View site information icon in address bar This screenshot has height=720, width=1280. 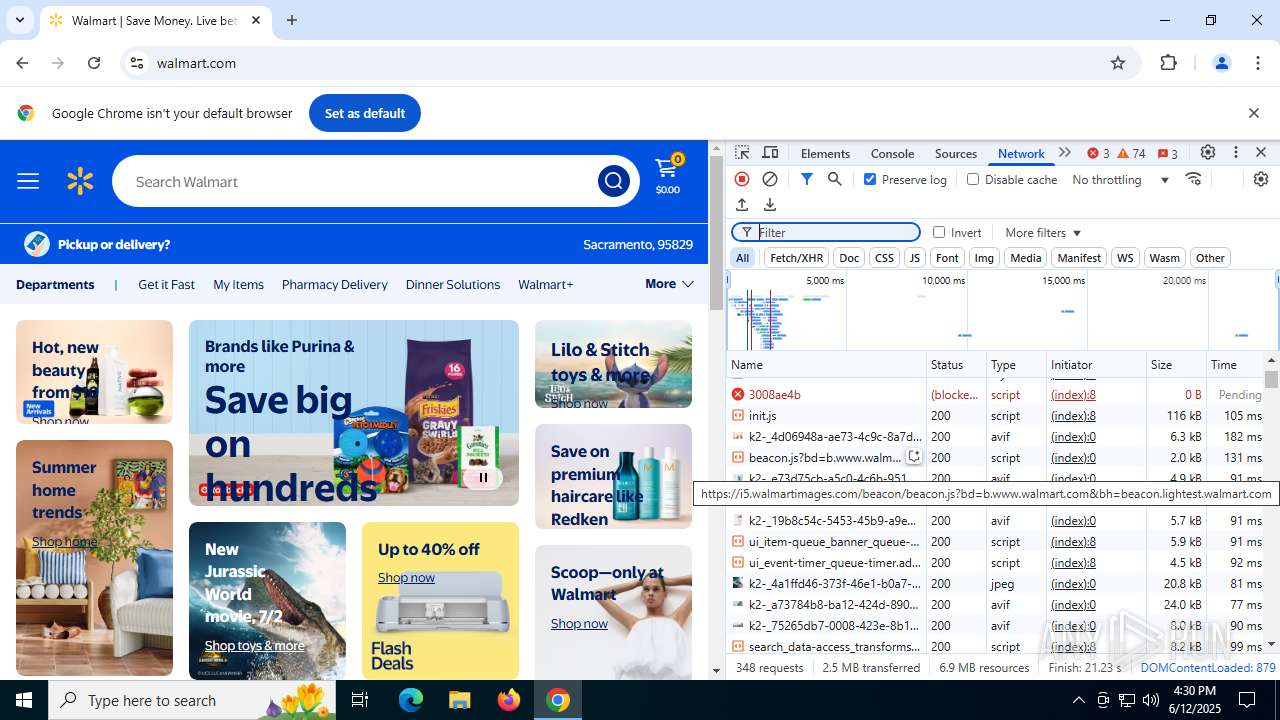point(137,63)
